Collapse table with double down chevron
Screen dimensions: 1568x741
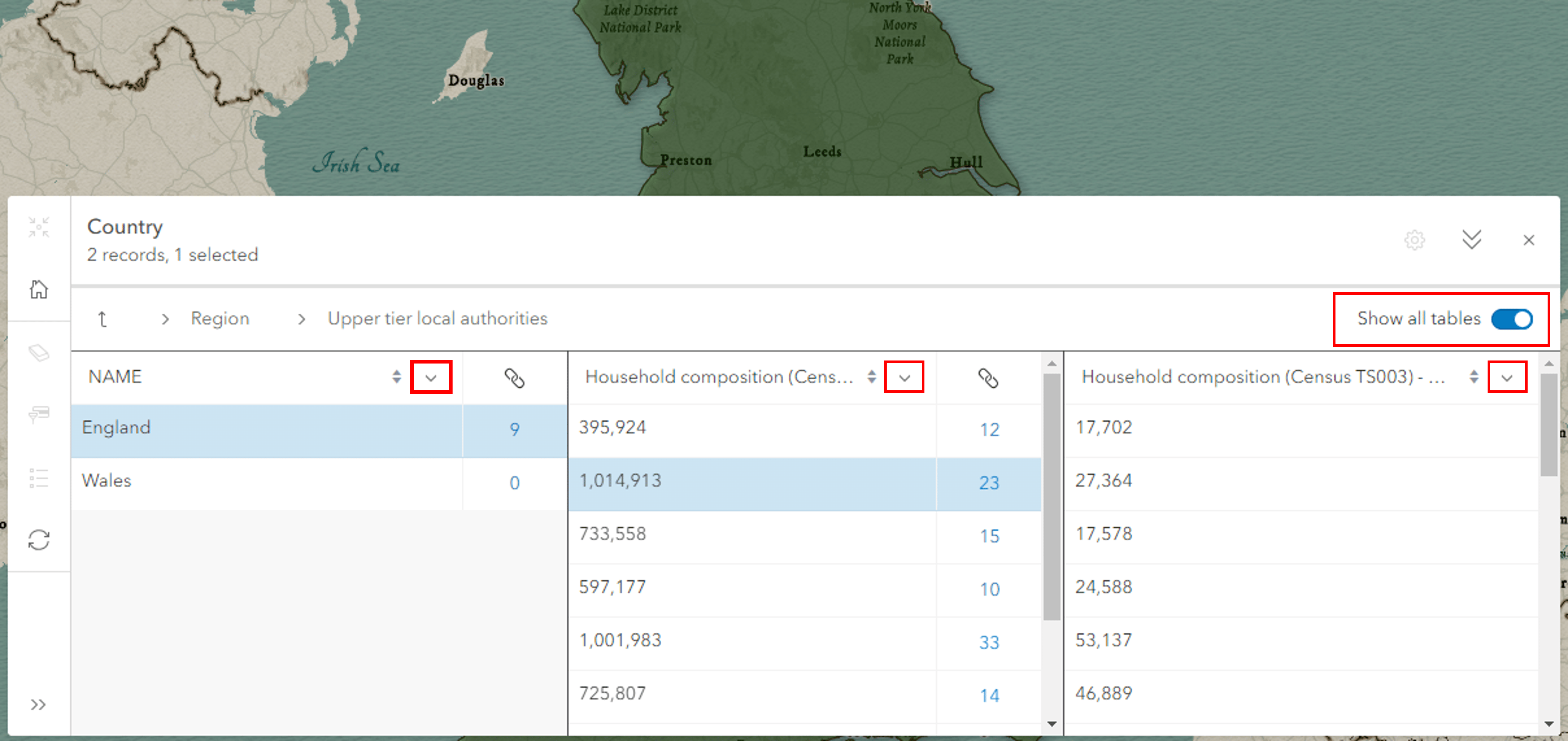coord(1471,240)
